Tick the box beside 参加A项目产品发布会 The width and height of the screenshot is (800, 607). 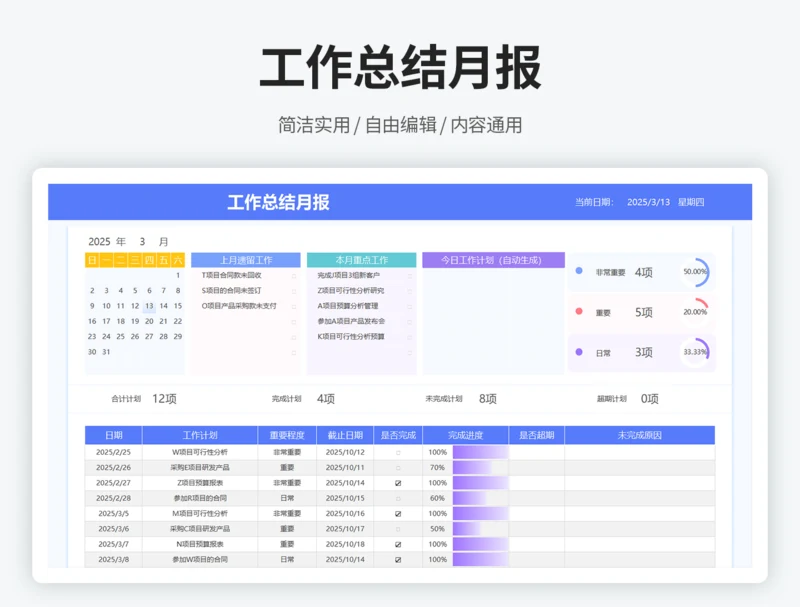click(410, 322)
